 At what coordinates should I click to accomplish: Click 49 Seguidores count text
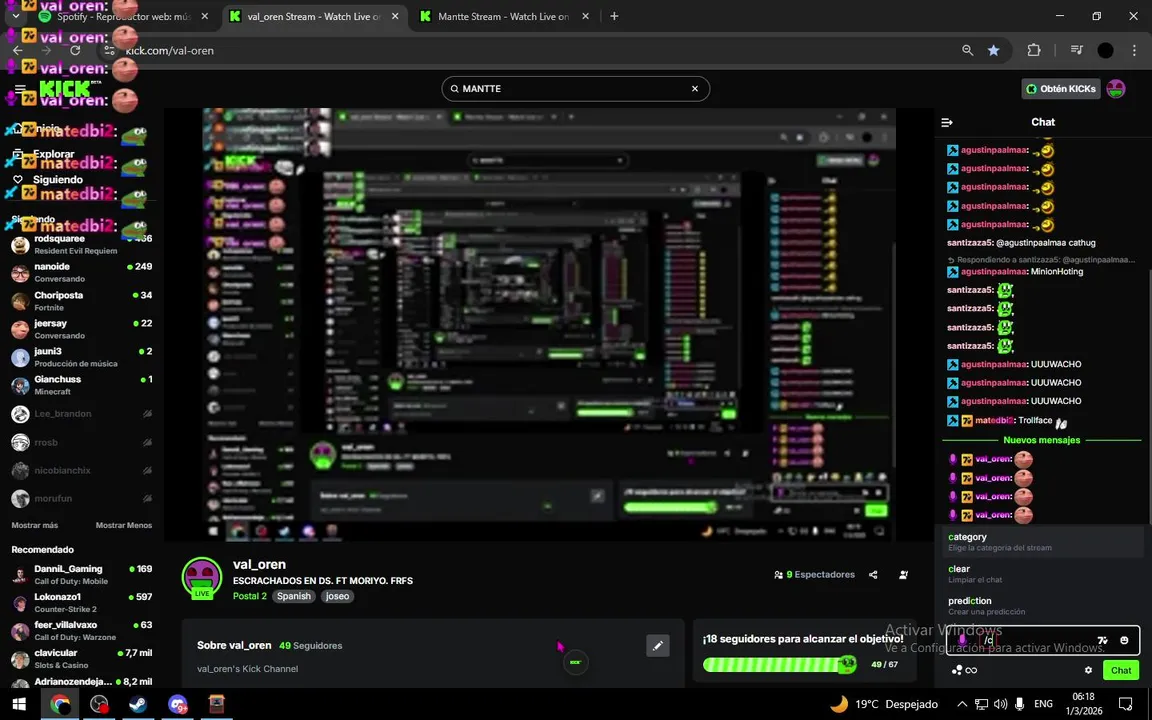310,646
